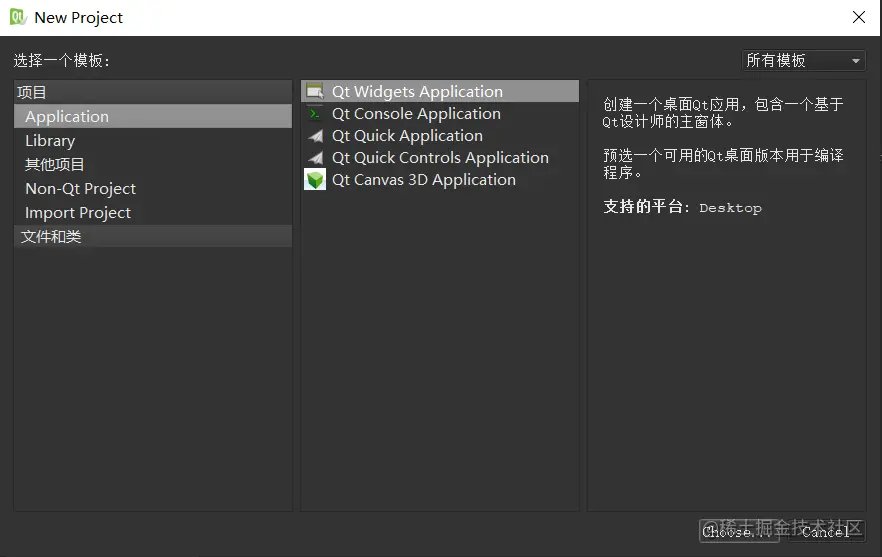This screenshot has width=882, height=557.
Task: Click the 项目 section header
Action: pos(153,92)
